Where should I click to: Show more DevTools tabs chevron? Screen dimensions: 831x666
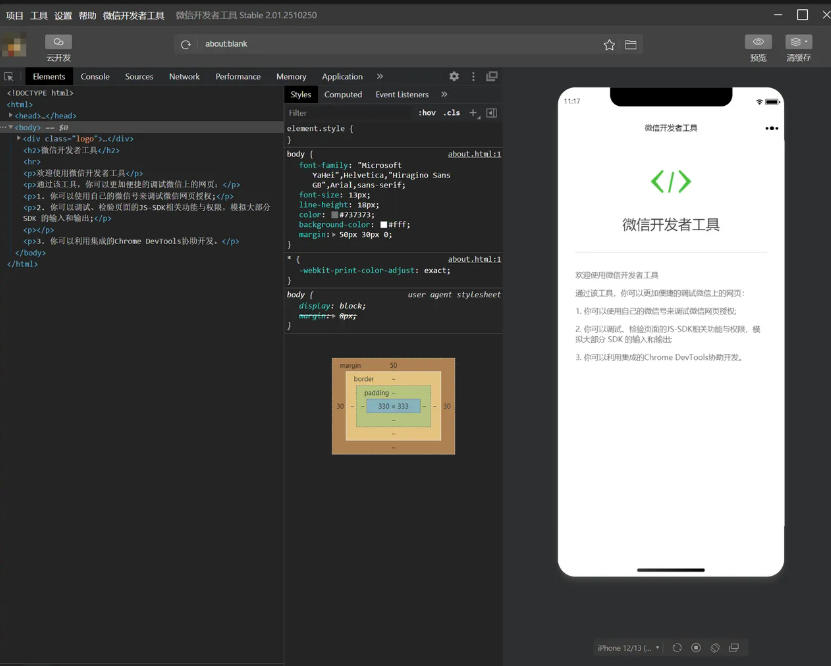[380, 76]
